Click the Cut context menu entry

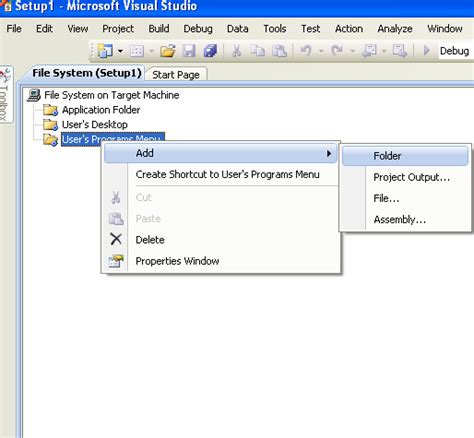tap(220, 197)
